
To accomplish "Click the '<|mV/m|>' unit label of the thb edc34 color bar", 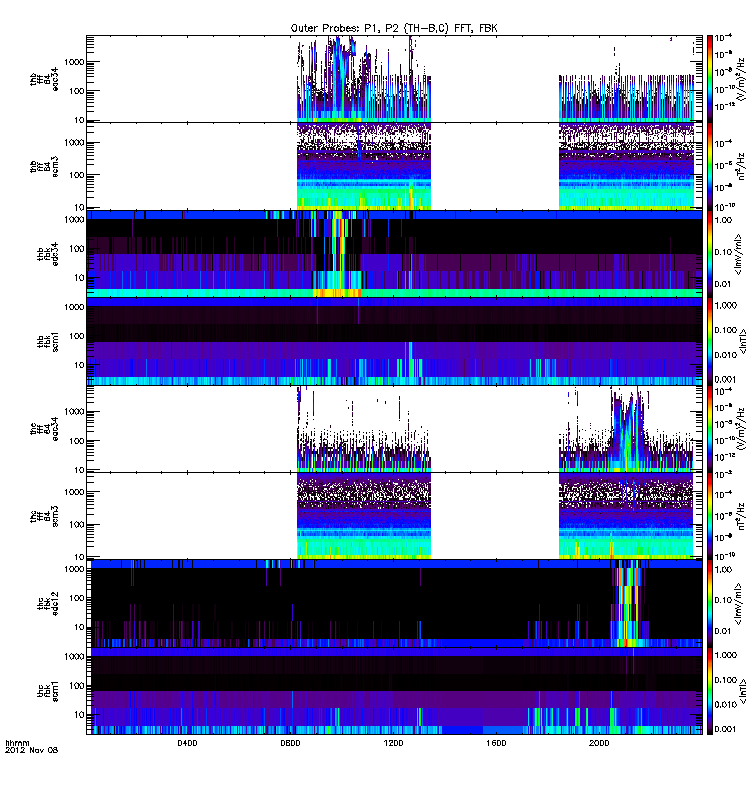I will point(739,254).
